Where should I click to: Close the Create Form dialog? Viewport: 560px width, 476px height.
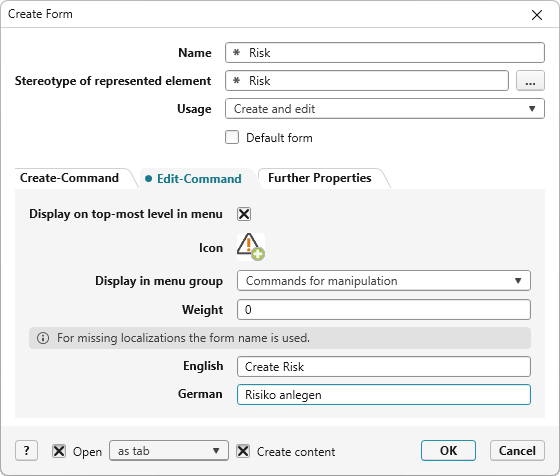537,15
